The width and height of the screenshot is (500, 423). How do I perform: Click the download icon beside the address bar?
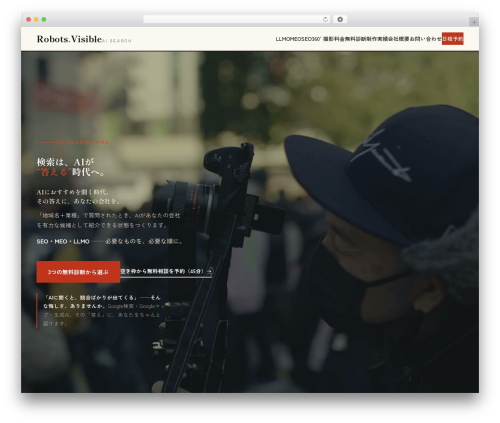(340, 19)
